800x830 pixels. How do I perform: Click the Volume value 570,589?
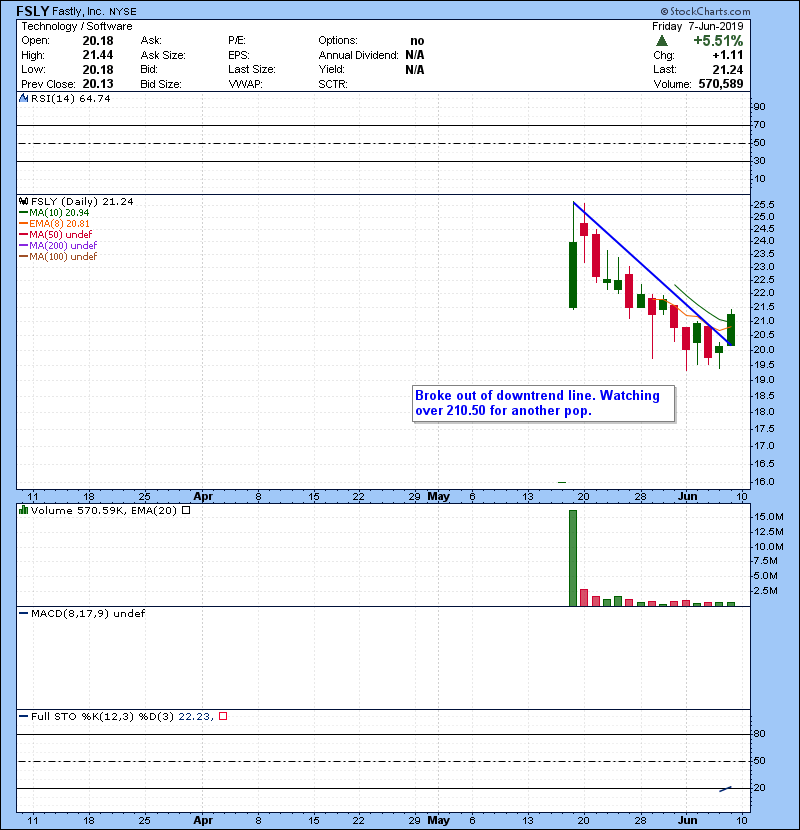click(721, 84)
